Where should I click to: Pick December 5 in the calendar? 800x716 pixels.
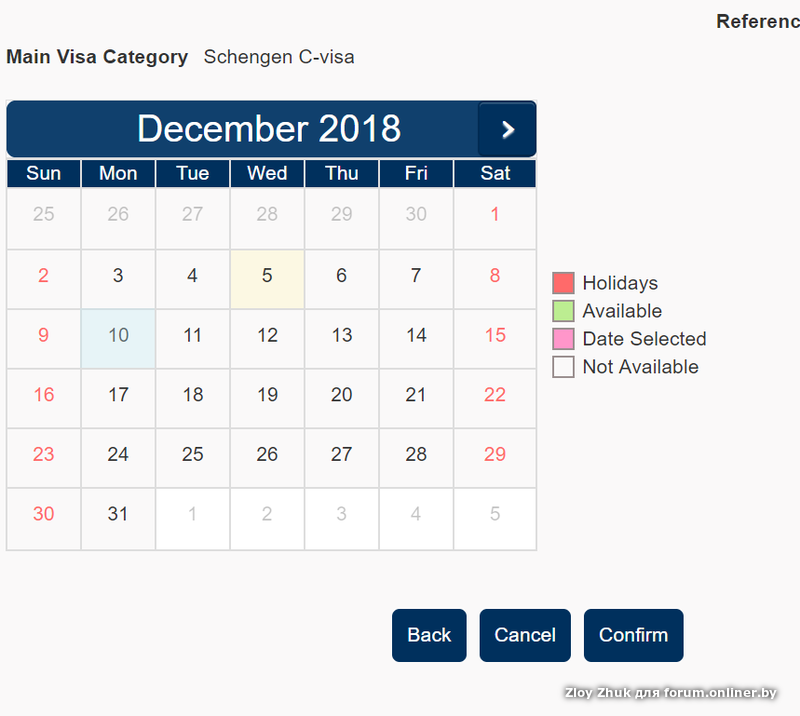(267, 276)
